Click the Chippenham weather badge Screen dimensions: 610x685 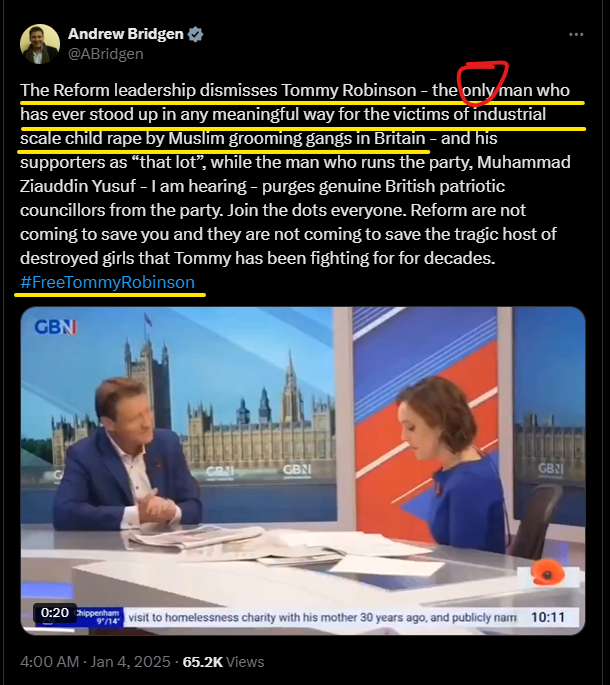(x=100, y=617)
